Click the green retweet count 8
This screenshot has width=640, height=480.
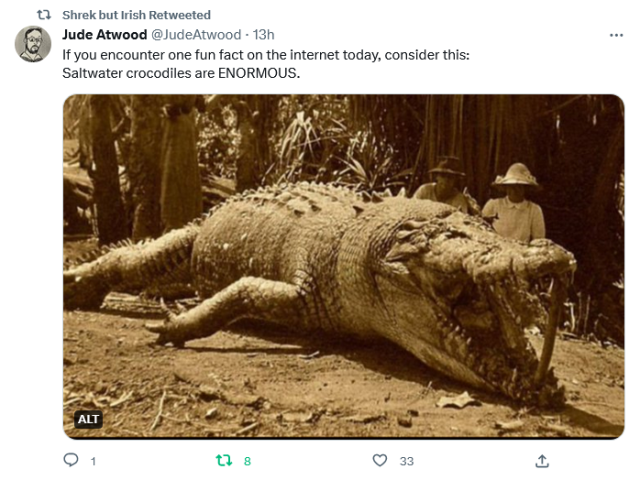pos(247,461)
